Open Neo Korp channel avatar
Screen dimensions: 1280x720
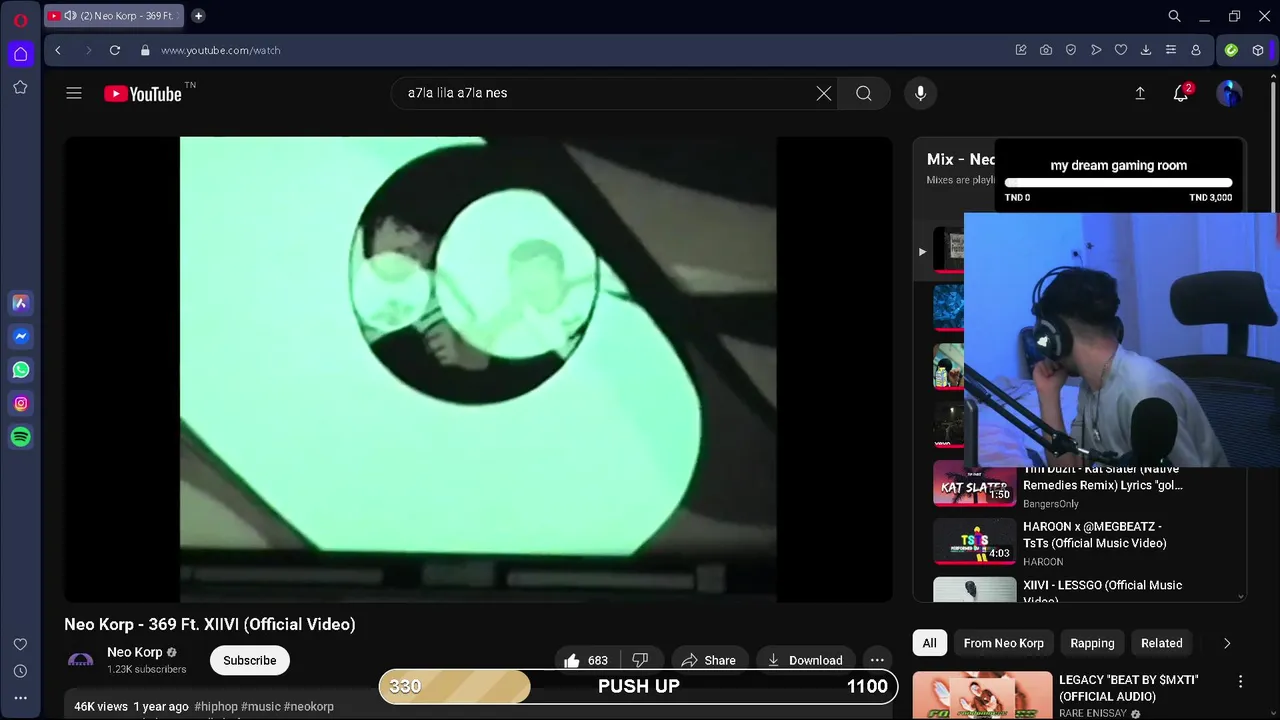(80, 660)
